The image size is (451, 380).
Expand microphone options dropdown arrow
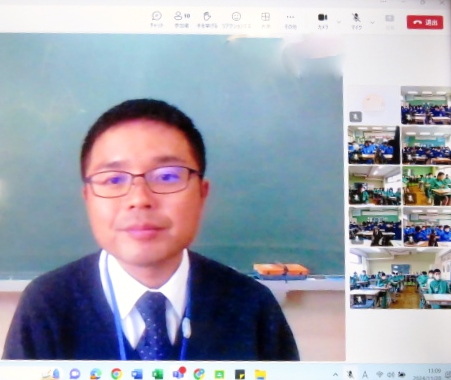coord(373,22)
